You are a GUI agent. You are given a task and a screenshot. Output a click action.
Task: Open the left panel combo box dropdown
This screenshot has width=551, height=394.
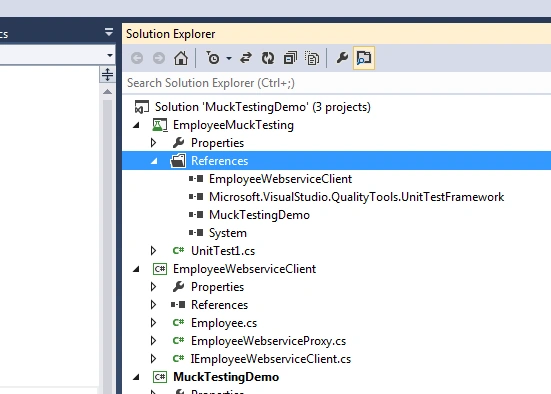(110, 55)
